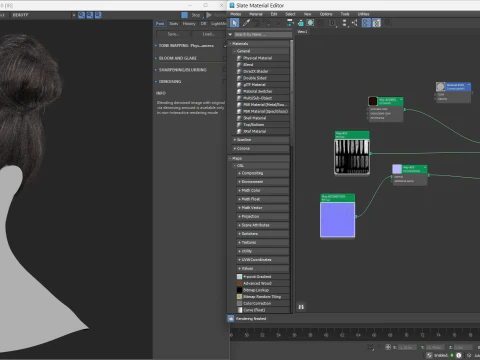
Task: Toggle TONE MAPPING checkbox in render window
Action: pos(225,46)
